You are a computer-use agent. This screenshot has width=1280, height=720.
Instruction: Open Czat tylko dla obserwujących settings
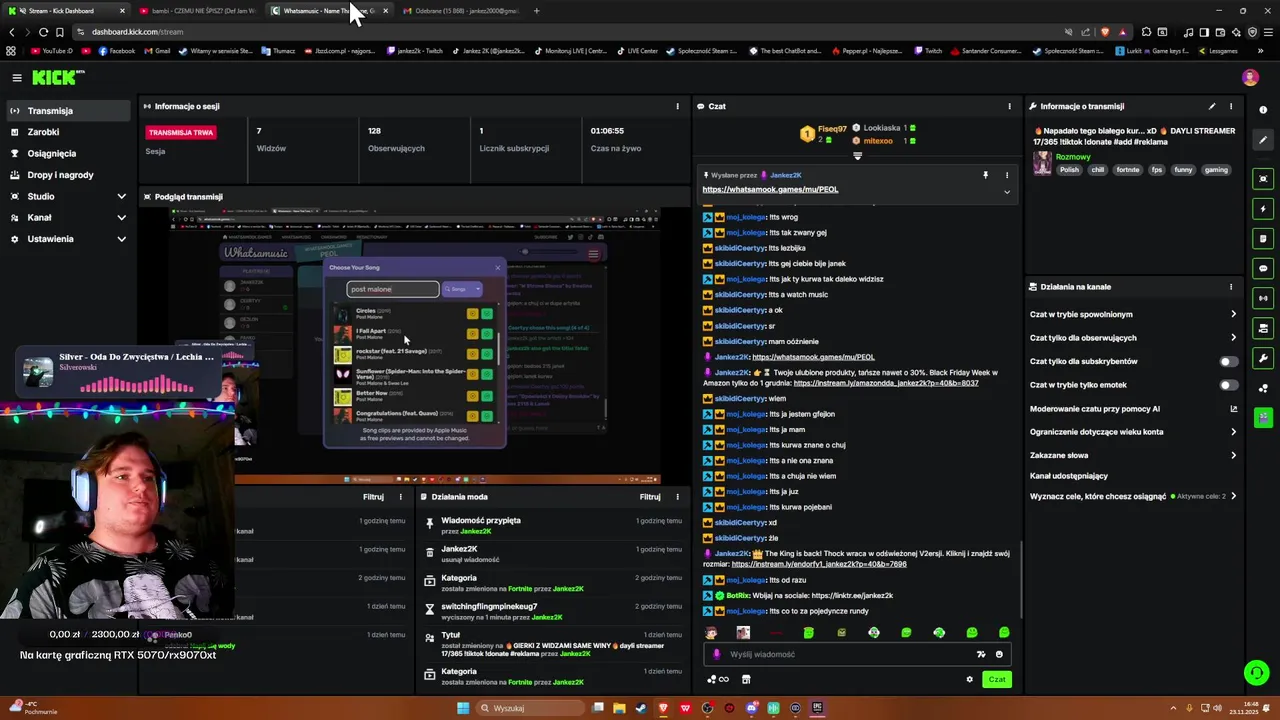click(1133, 338)
